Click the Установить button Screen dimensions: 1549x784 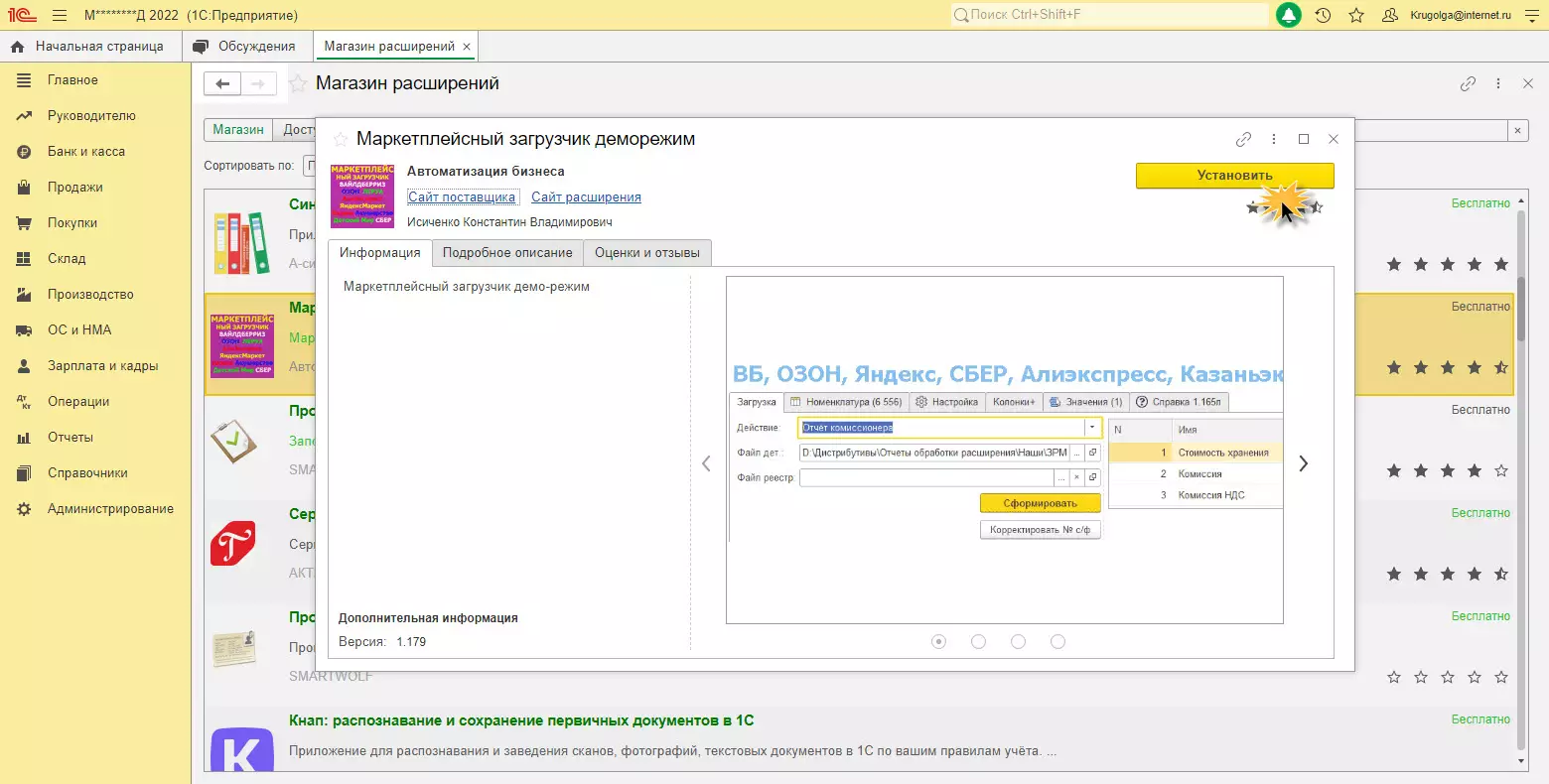[1235, 176]
